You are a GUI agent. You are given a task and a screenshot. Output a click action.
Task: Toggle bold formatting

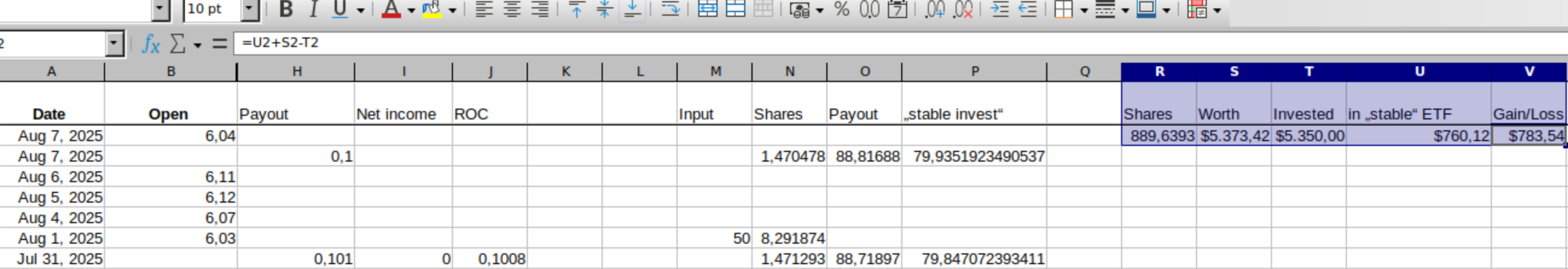[286, 9]
